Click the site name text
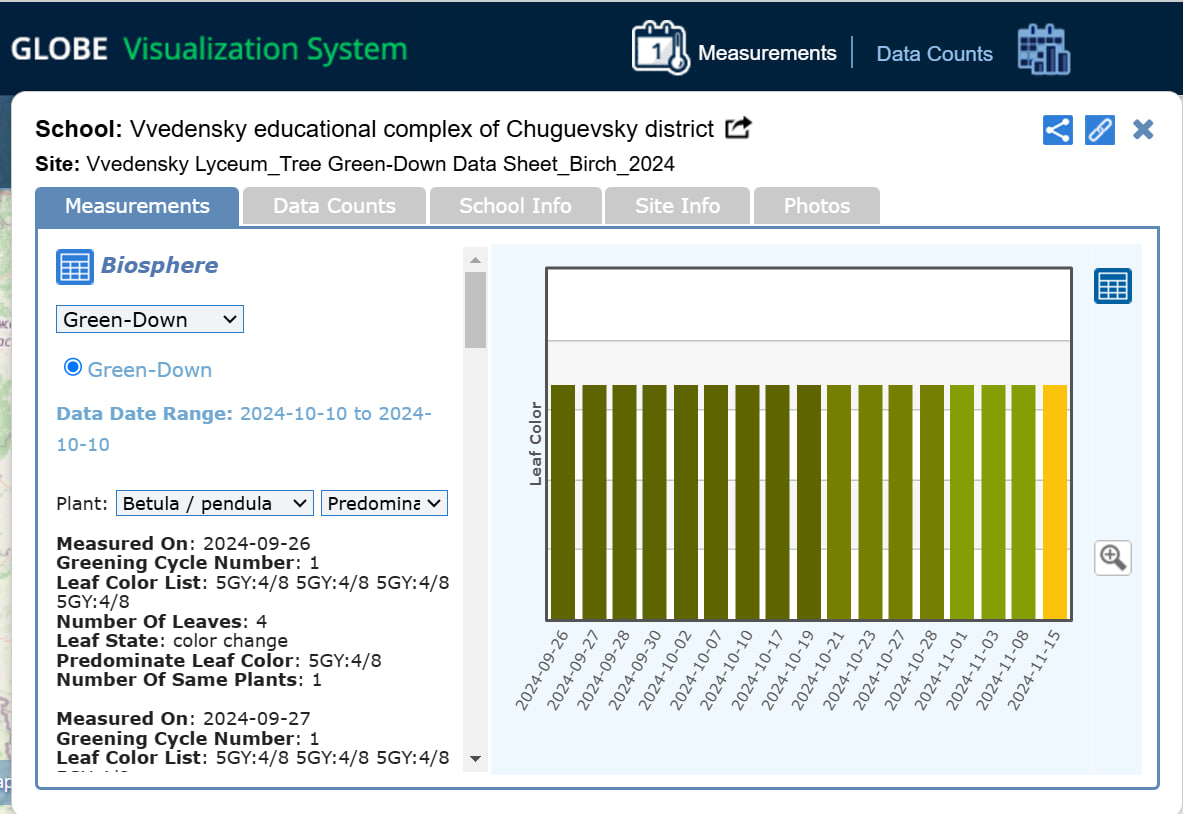Image resolution: width=1183 pixels, height=814 pixels. tap(380, 164)
